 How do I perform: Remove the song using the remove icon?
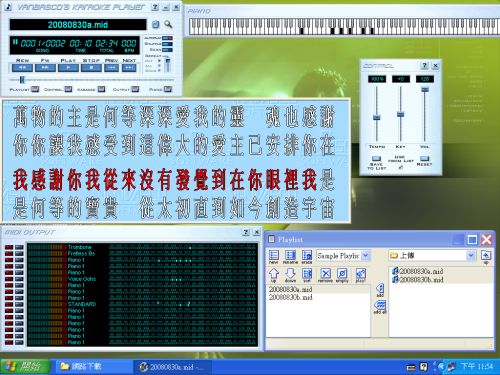[x=325, y=274]
